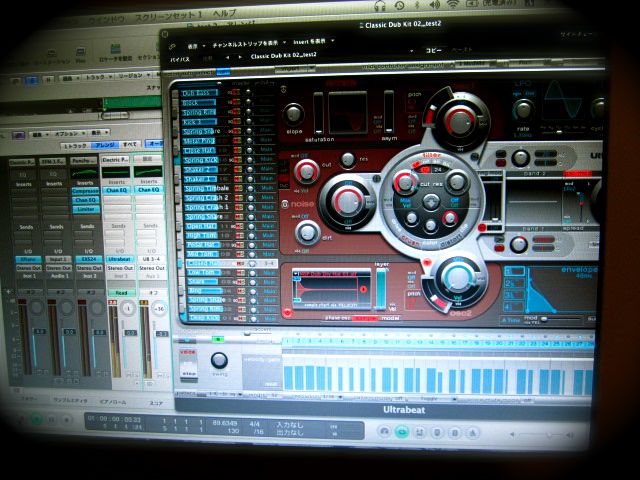
Task: Adjust the filter cut knob in Ultrabeat
Action: 404,182
